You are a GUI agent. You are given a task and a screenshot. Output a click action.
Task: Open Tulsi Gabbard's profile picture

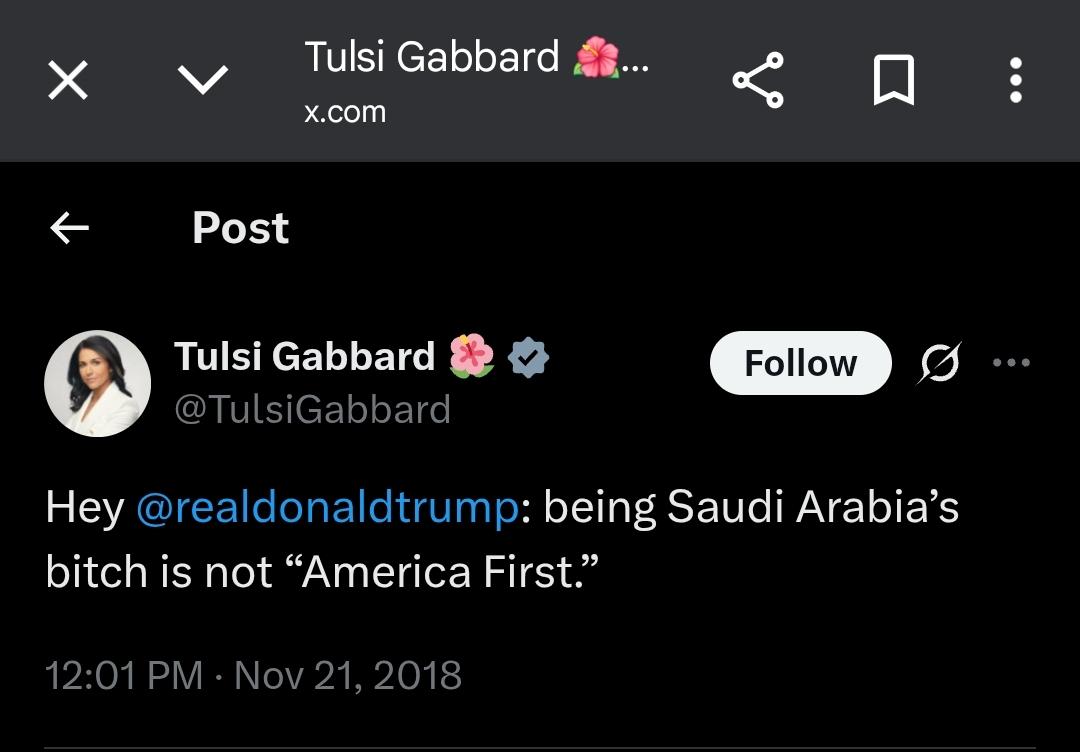tap(97, 384)
